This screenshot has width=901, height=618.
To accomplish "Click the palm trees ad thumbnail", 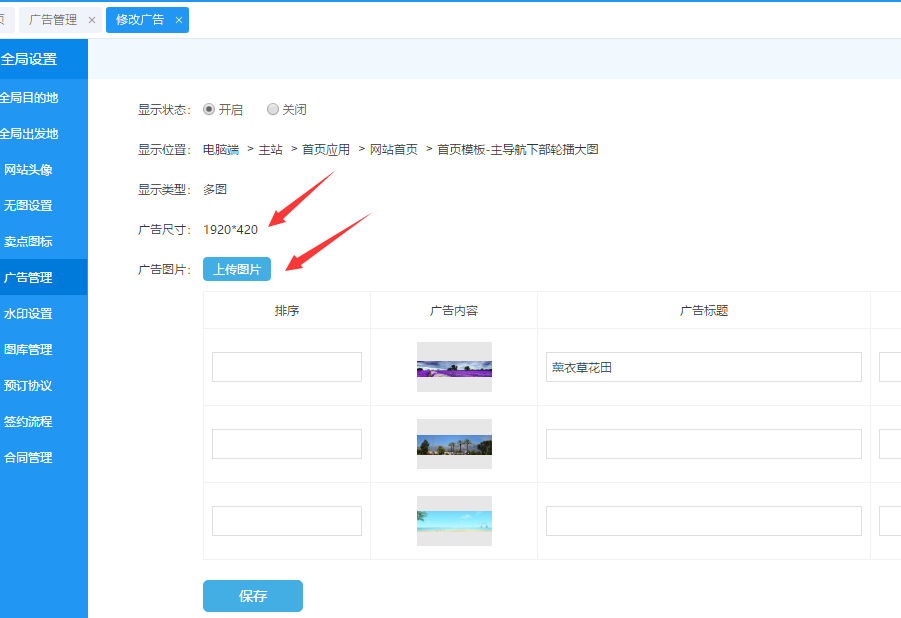I will point(454,444).
